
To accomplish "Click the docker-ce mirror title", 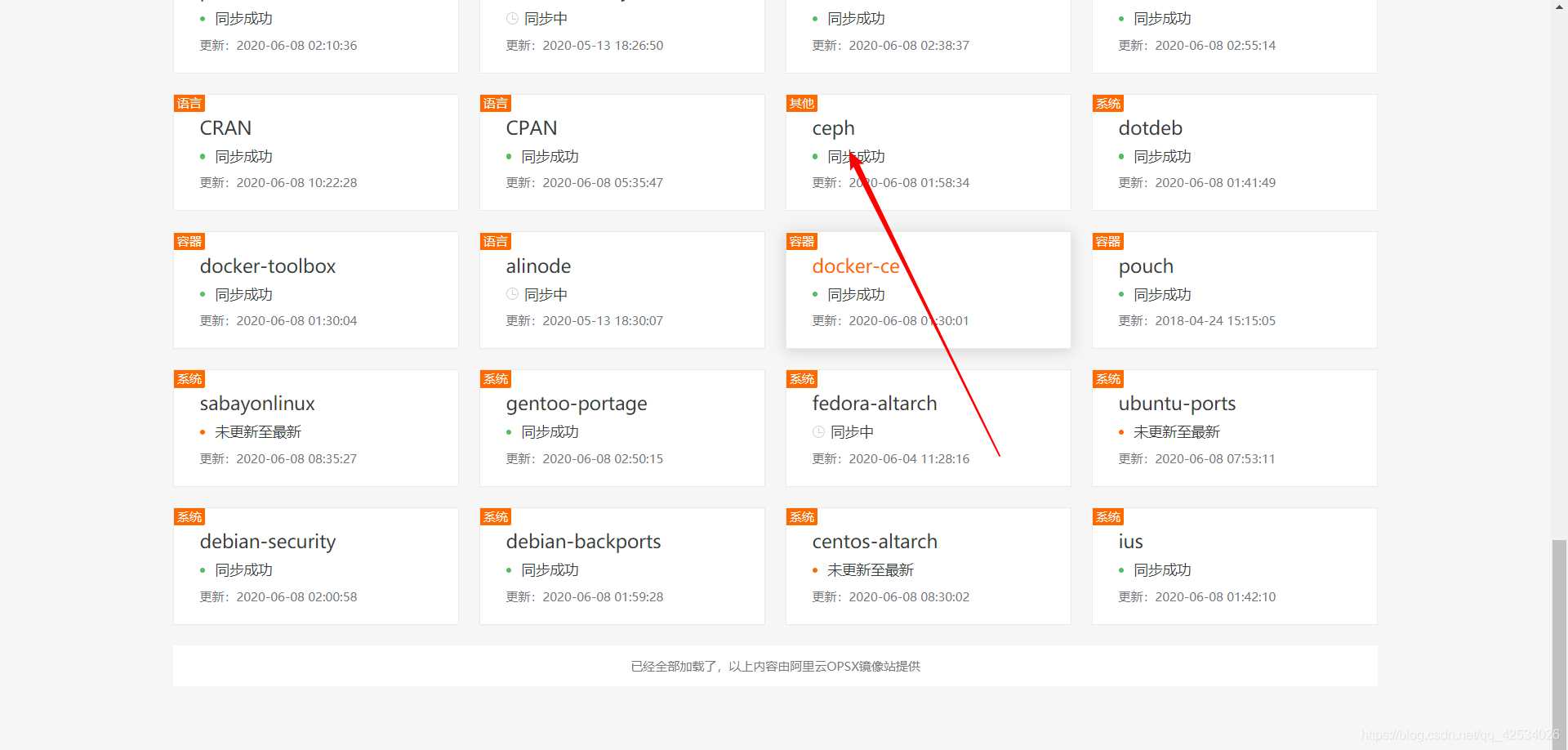I will (x=856, y=266).
